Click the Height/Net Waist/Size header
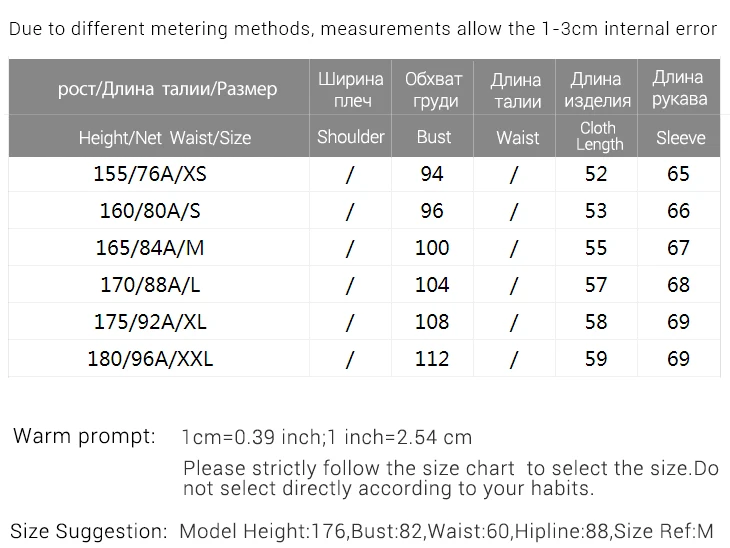This screenshot has width=730, height=548. click(x=164, y=137)
